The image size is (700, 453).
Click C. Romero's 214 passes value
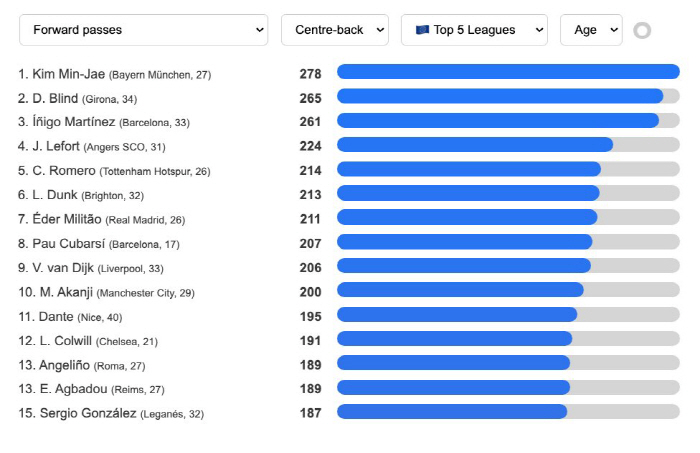310,170
